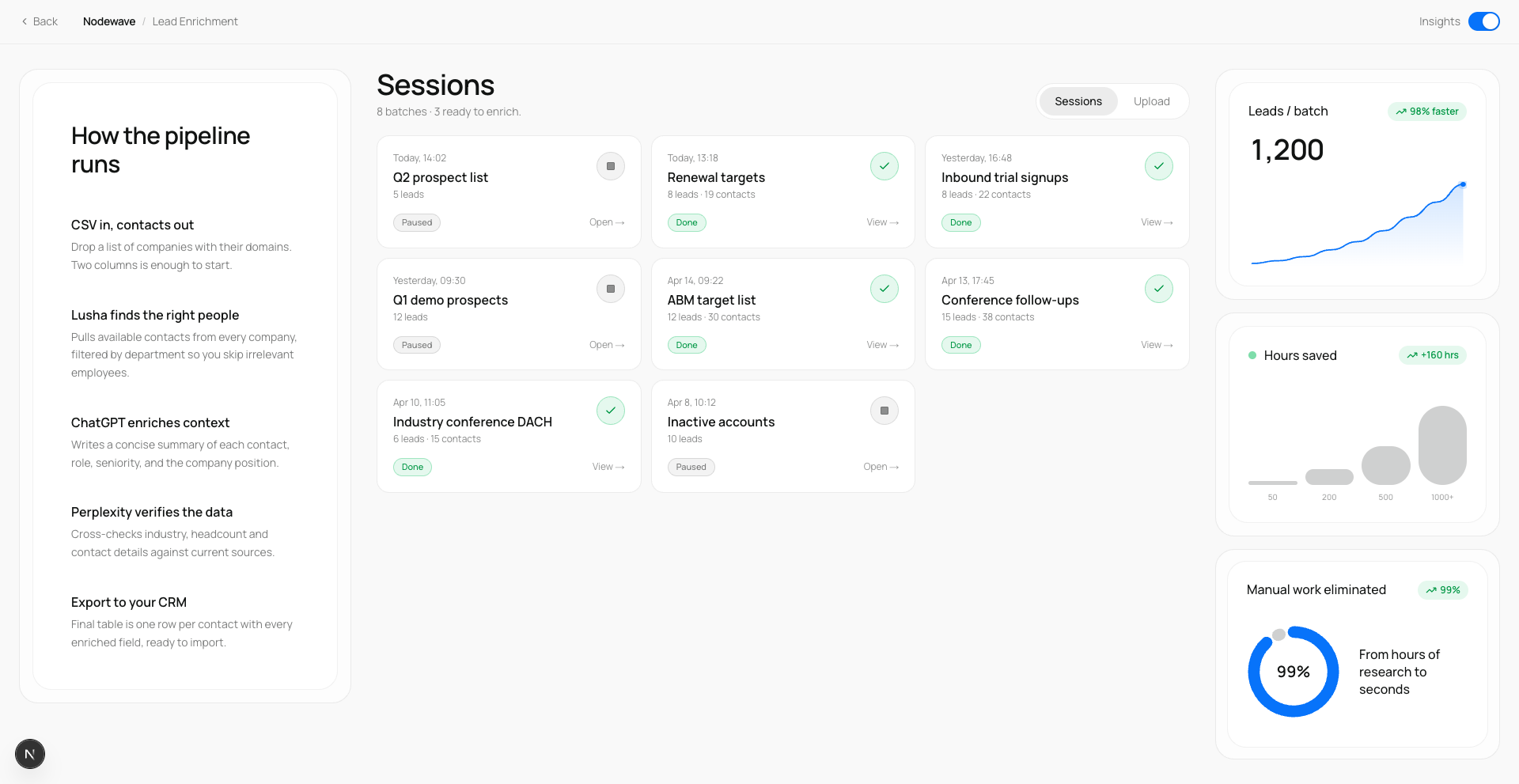View the Renewal targets results
This screenshot has width=1519, height=784.
click(x=882, y=222)
